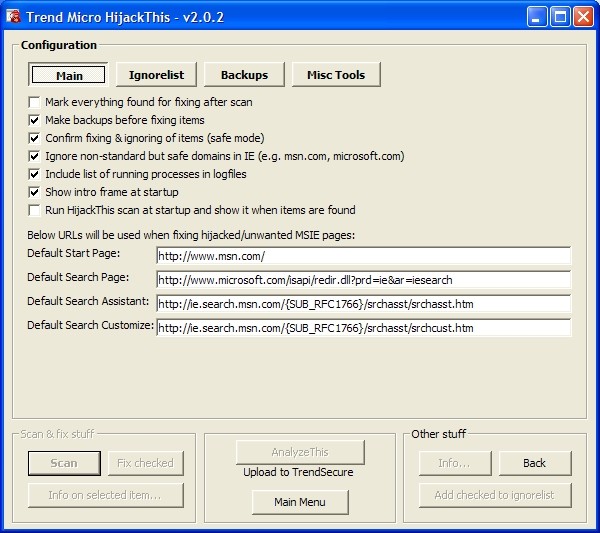600x533 pixels.
Task: Go to the Main Menu
Action: point(300,502)
